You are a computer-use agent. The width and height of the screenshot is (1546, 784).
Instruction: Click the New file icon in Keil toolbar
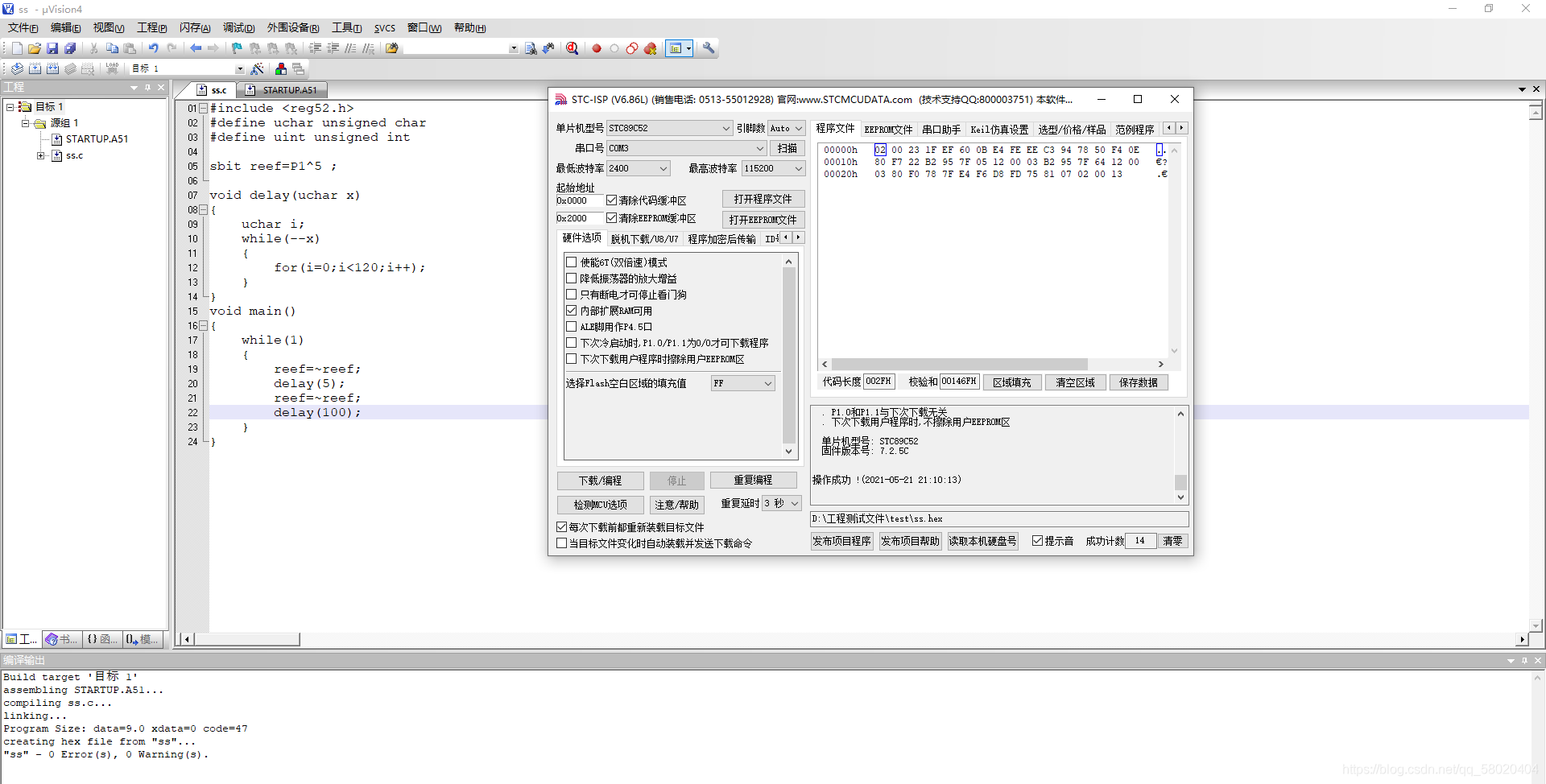click(17, 48)
